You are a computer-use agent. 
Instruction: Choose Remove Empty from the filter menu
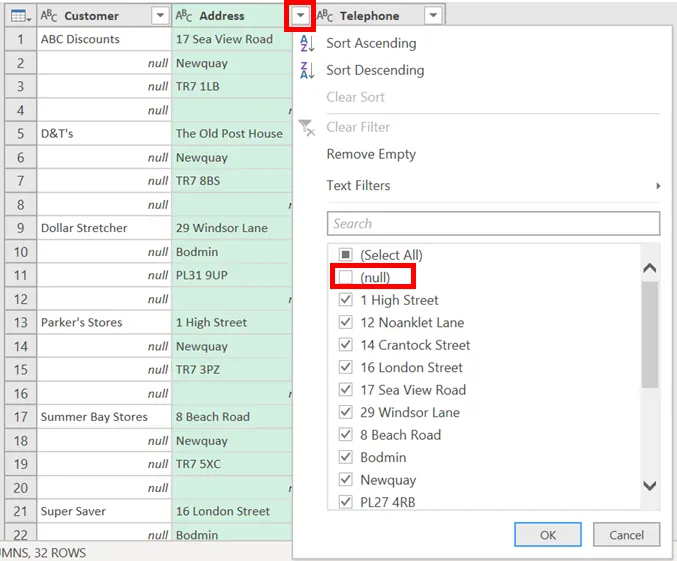[x=371, y=154]
